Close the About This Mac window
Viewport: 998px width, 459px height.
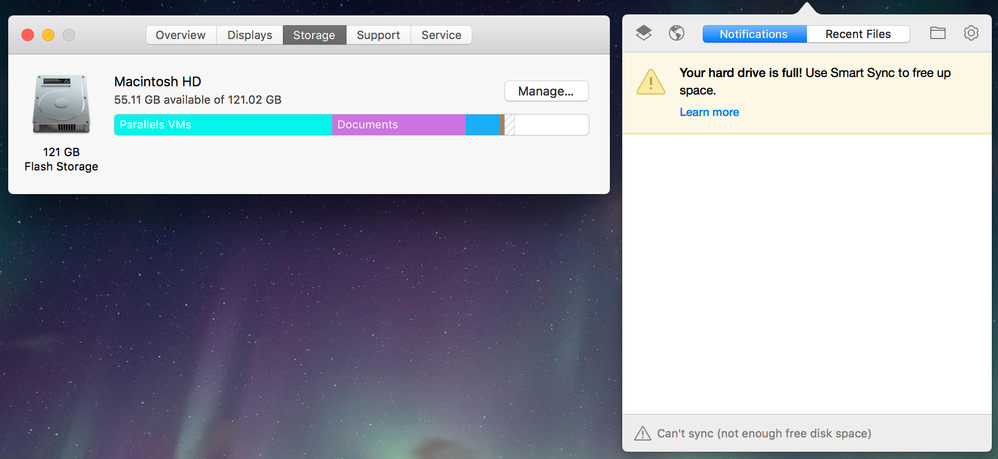[28, 35]
